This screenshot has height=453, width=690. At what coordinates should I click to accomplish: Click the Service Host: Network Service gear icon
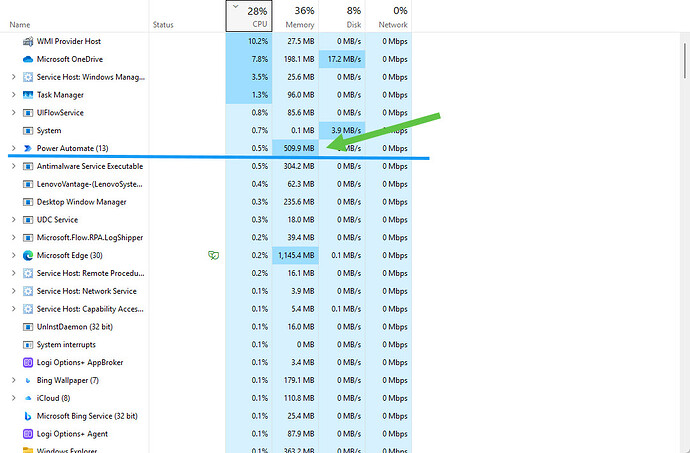click(x=28, y=291)
